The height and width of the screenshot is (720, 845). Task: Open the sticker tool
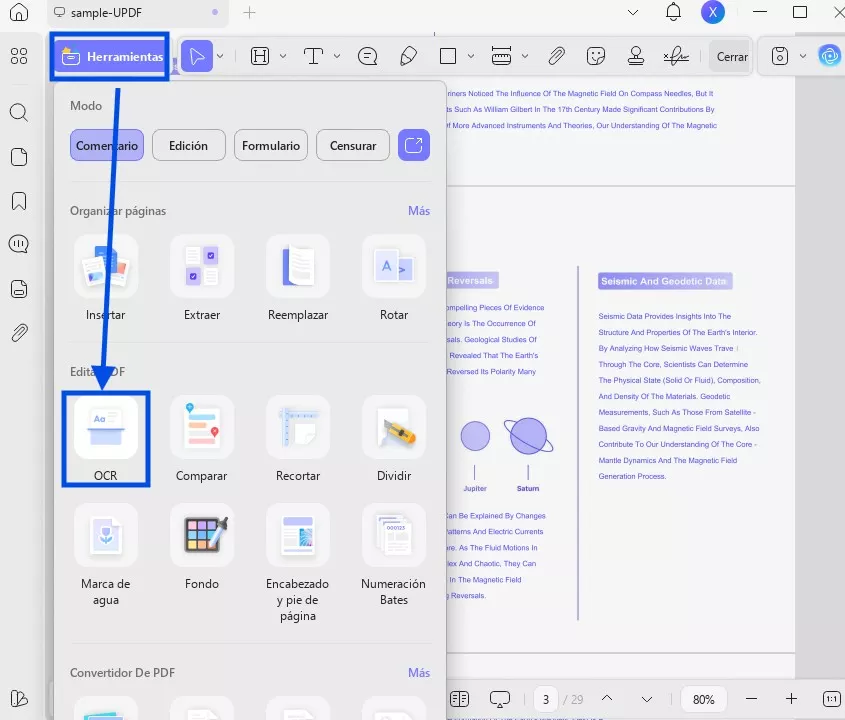click(x=595, y=56)
